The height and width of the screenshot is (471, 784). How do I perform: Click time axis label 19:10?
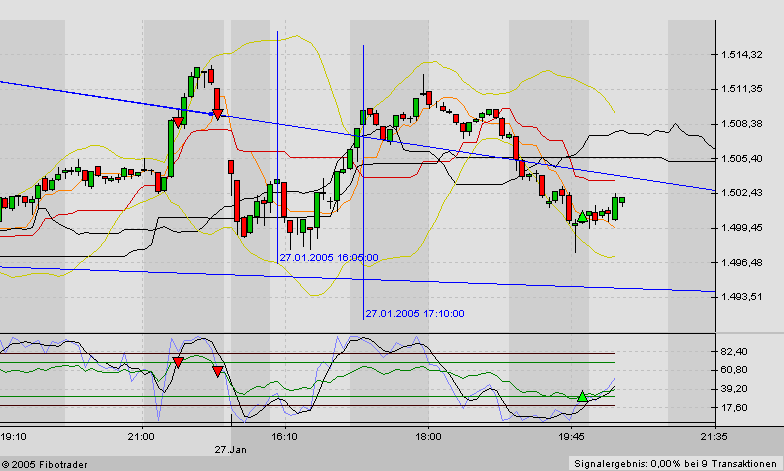tap(14, 436)
